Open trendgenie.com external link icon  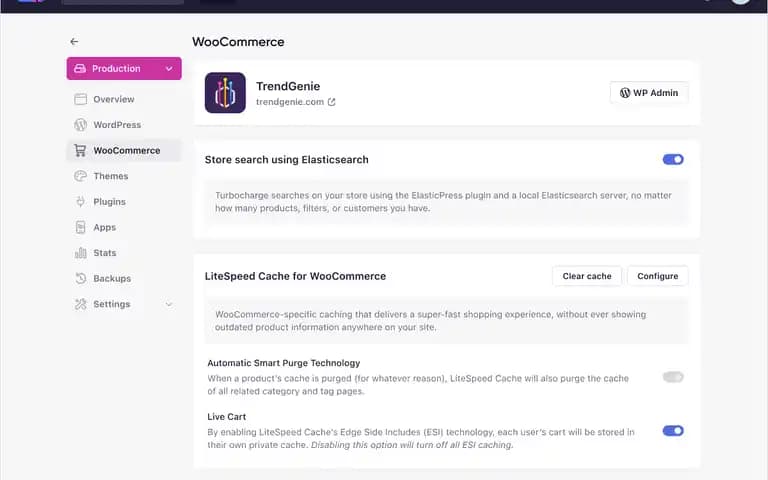click(x=332, y=102)
